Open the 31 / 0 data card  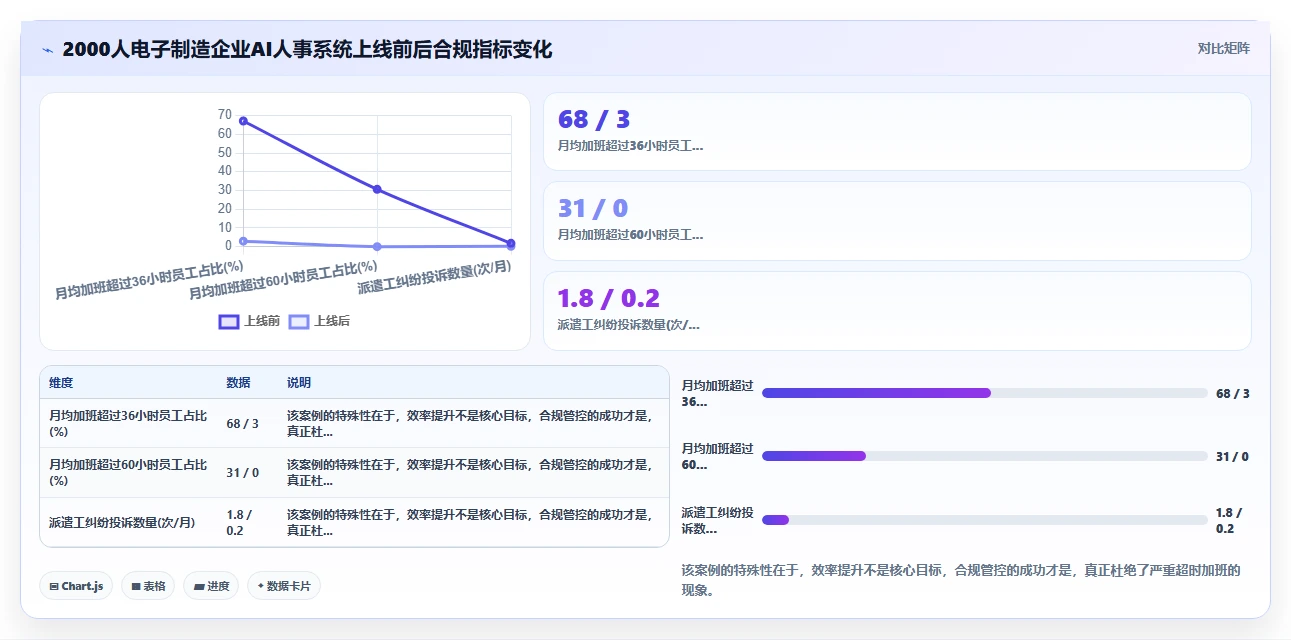(897, 221)
